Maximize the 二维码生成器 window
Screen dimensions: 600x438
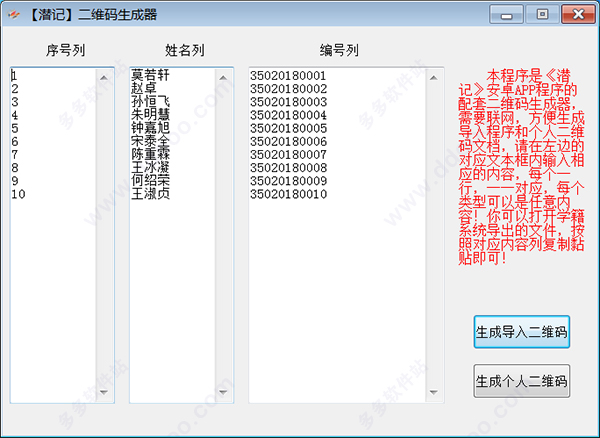click(x=542, y=15)
